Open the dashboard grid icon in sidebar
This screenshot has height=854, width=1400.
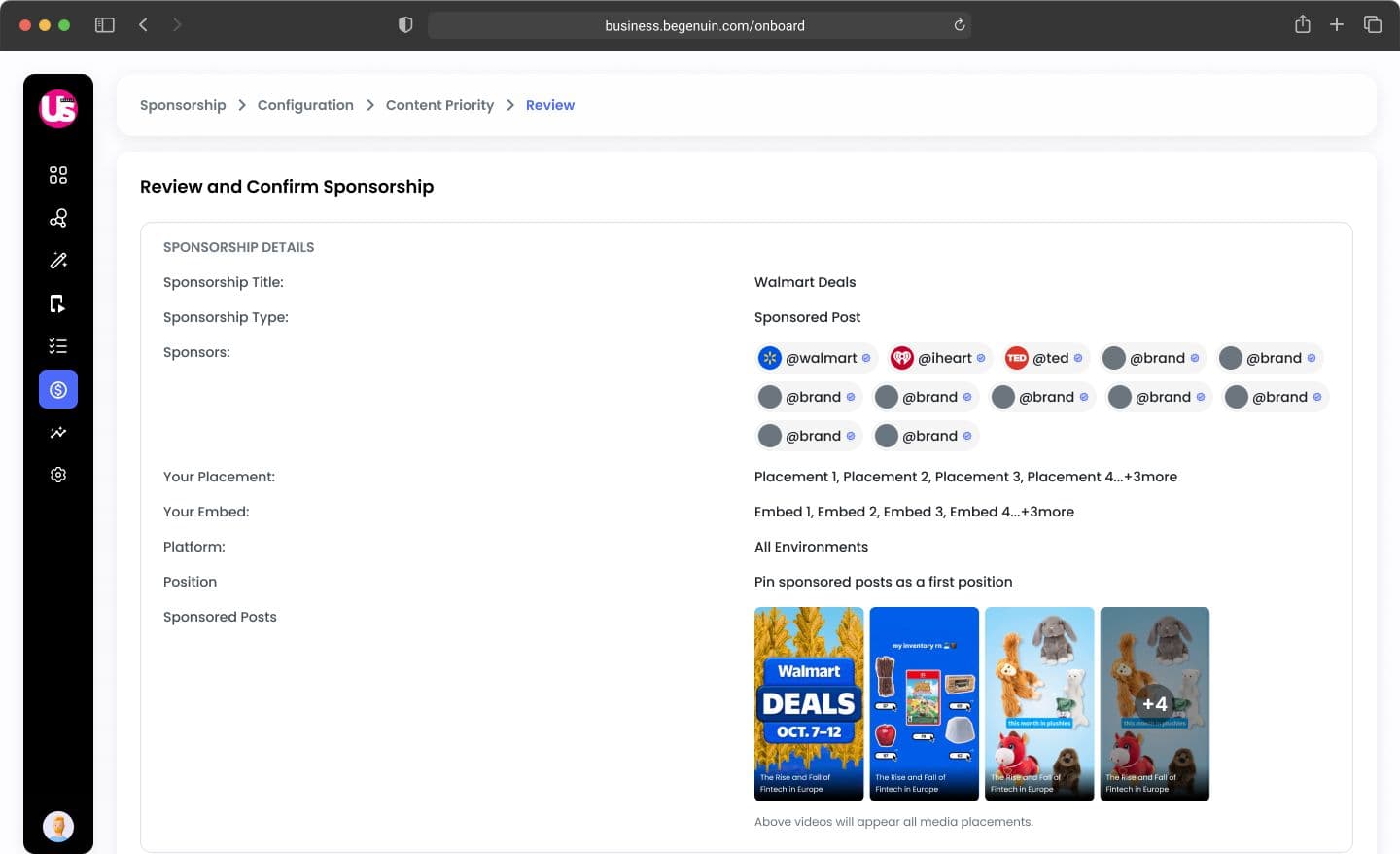point(58,175)
